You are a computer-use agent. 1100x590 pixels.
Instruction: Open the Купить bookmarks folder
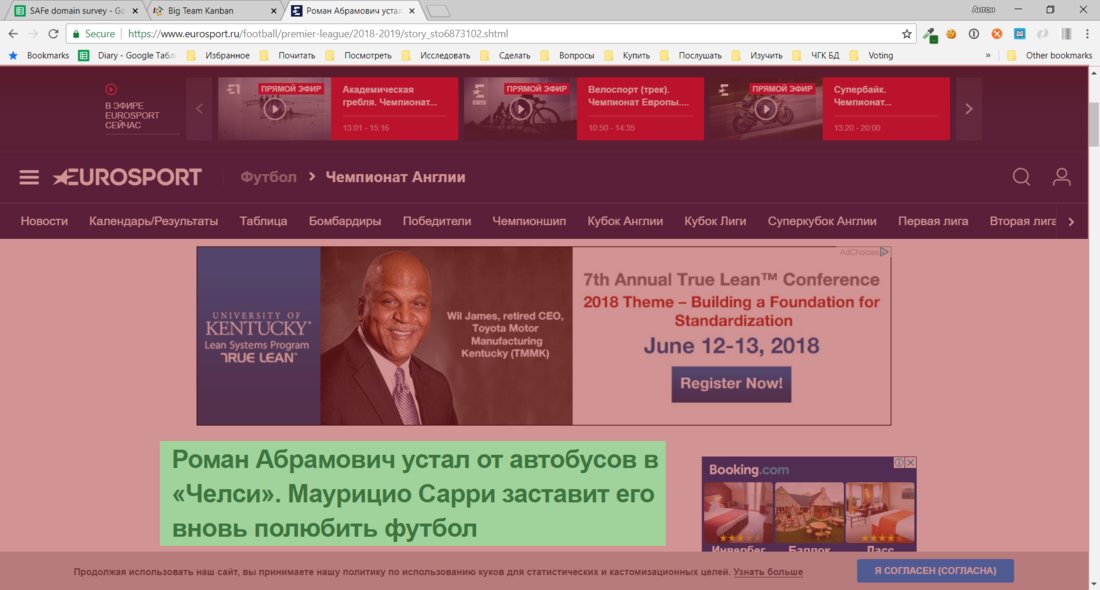[x=627, y=55]
